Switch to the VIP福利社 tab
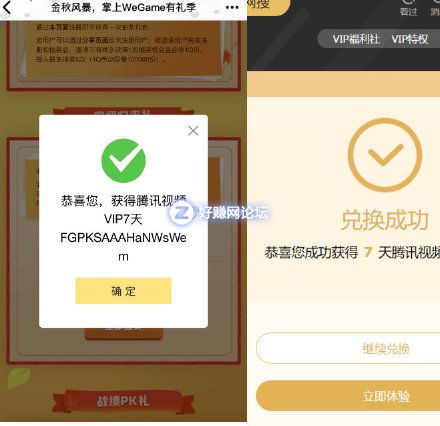Viewport: 440px width, 426px height. tap(356, 39)
